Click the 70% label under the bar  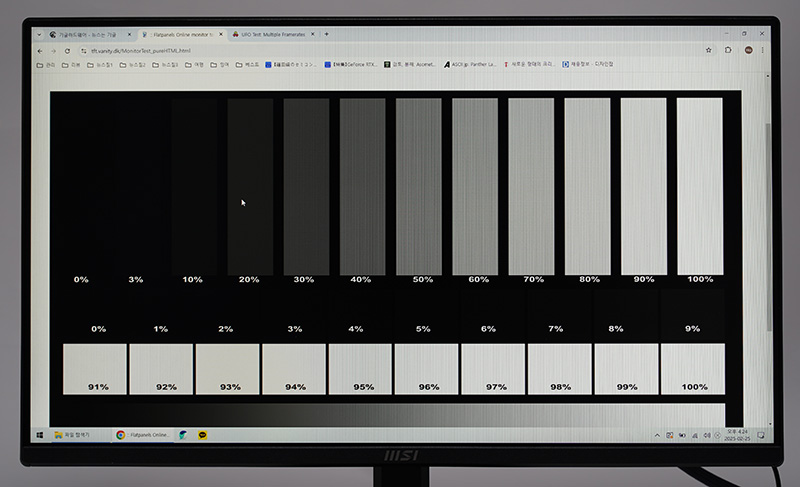[x=534, y=279]
